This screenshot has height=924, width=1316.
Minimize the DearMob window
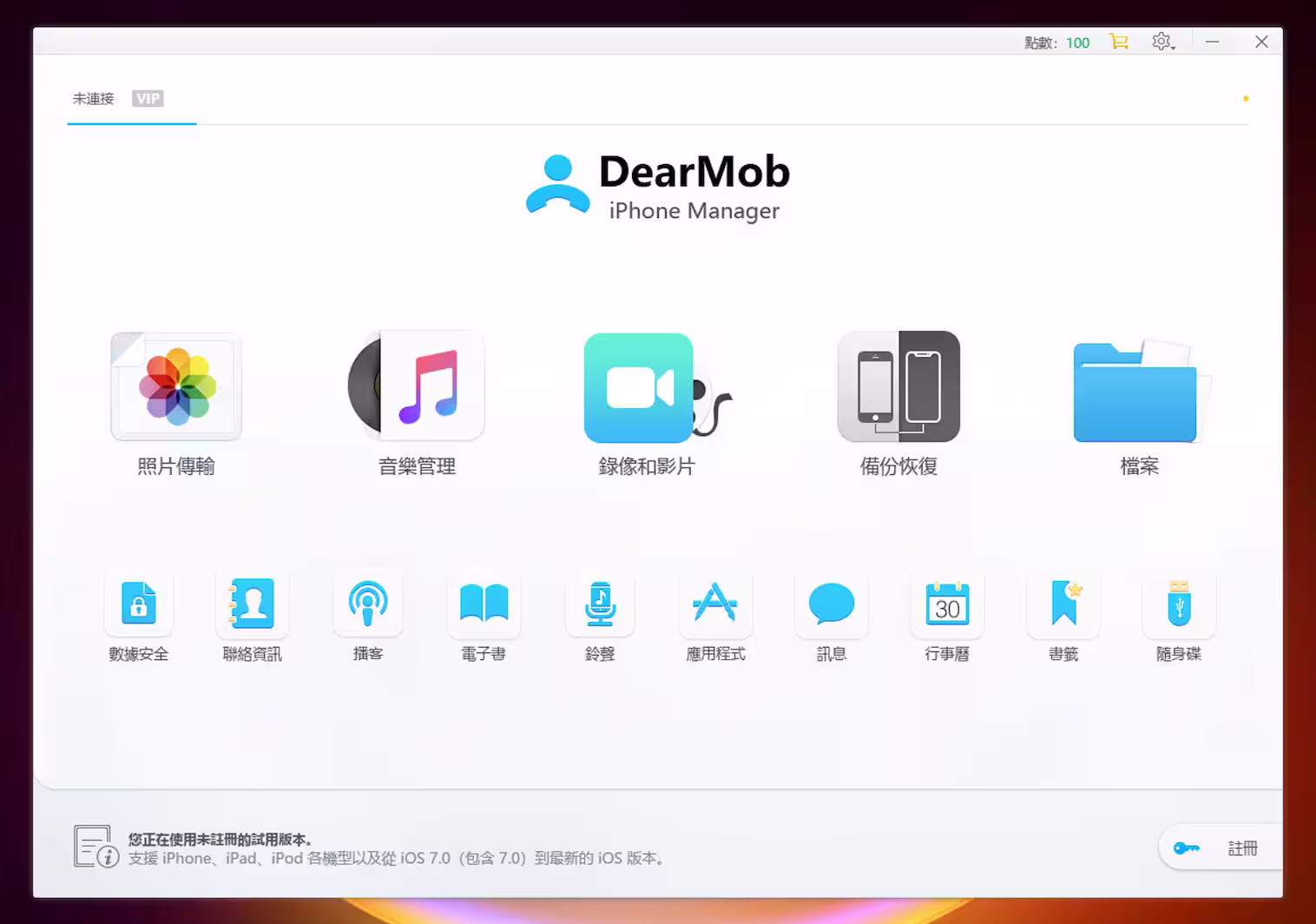coord(1213,42)
